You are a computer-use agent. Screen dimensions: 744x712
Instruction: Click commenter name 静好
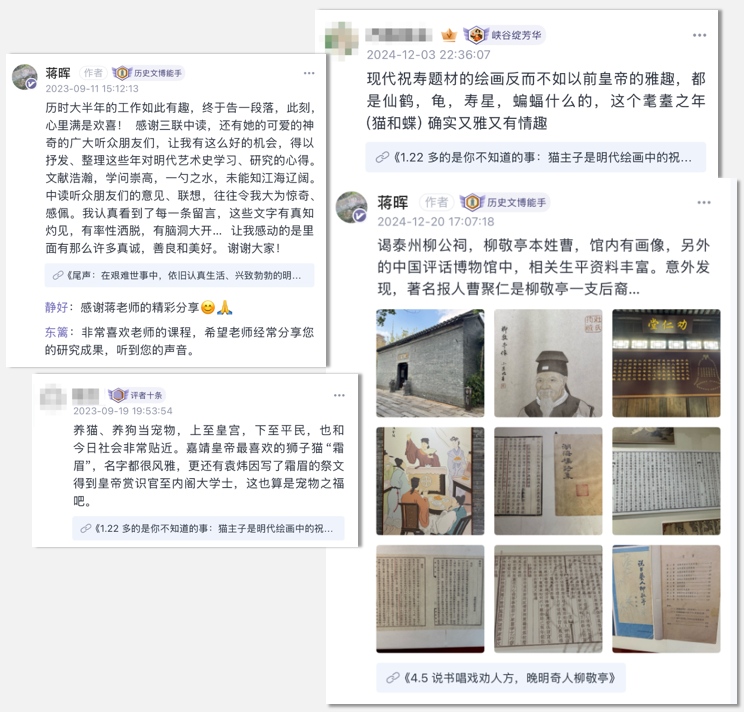(56, 307)
